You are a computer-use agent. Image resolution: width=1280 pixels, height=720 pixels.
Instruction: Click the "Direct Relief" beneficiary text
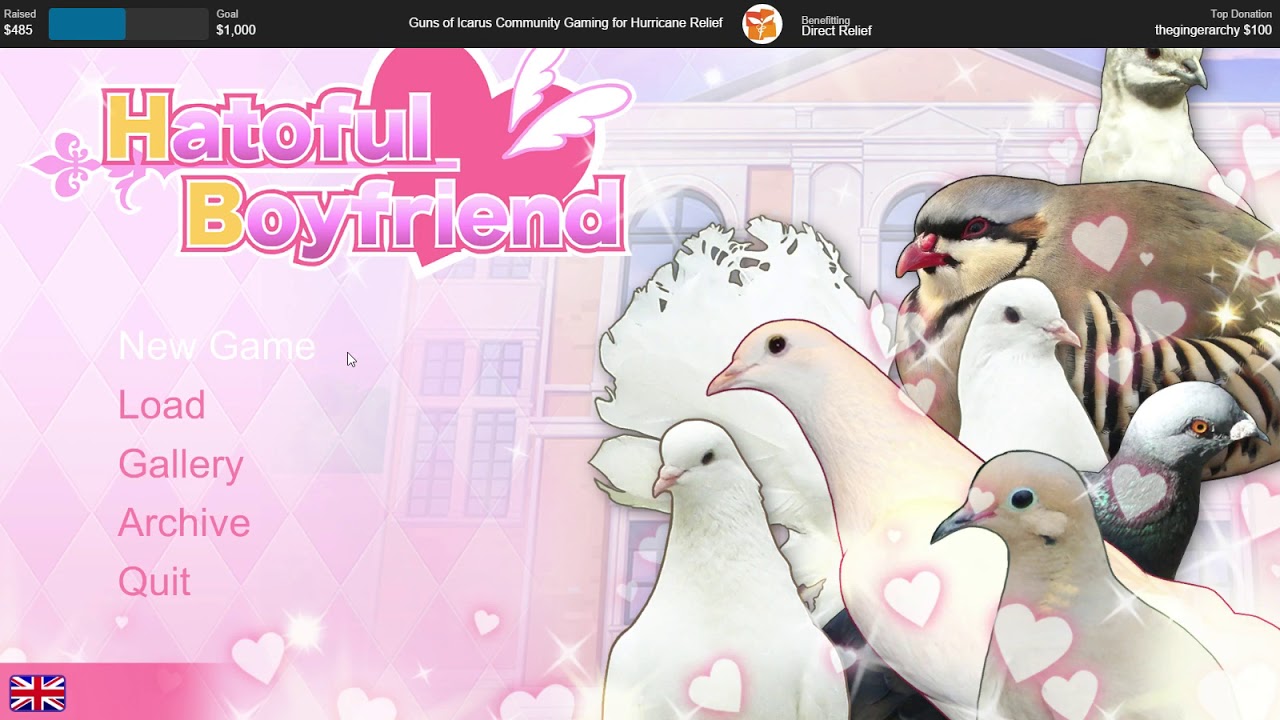(x=836, y=31)
